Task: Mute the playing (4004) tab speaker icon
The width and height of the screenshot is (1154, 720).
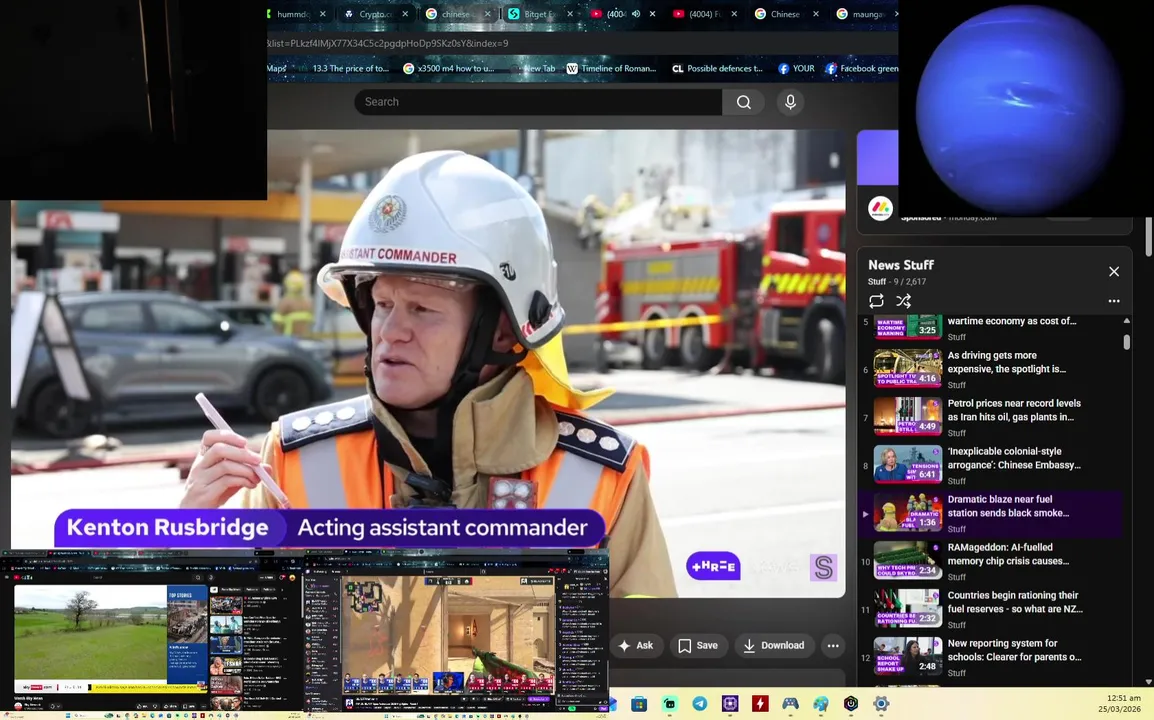Action: [636, 14]
